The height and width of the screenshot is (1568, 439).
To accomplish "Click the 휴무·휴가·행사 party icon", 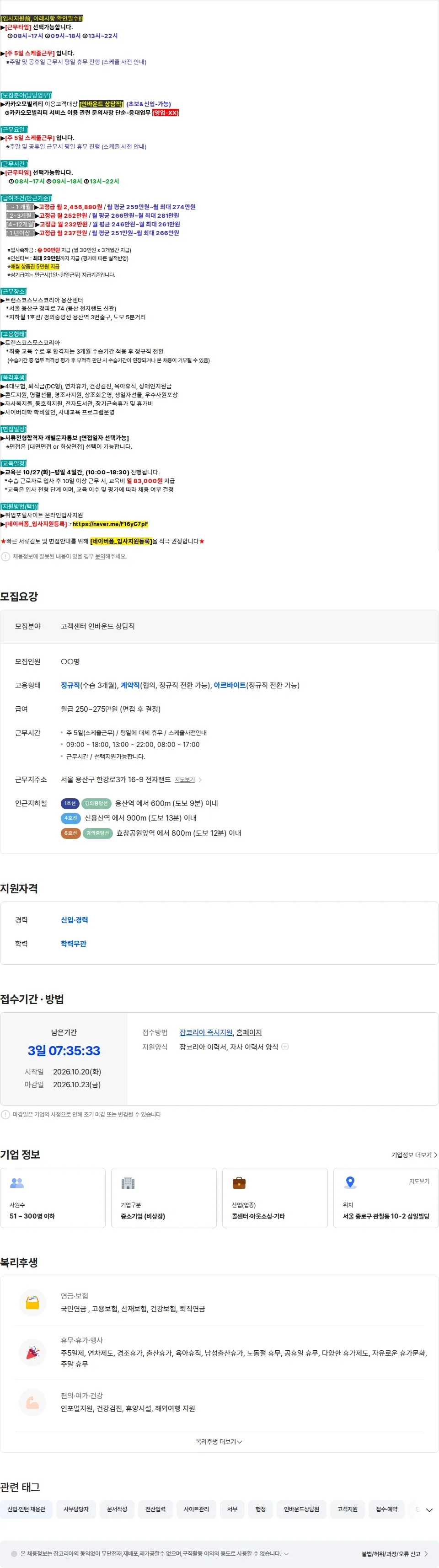I will (32, 1353).
